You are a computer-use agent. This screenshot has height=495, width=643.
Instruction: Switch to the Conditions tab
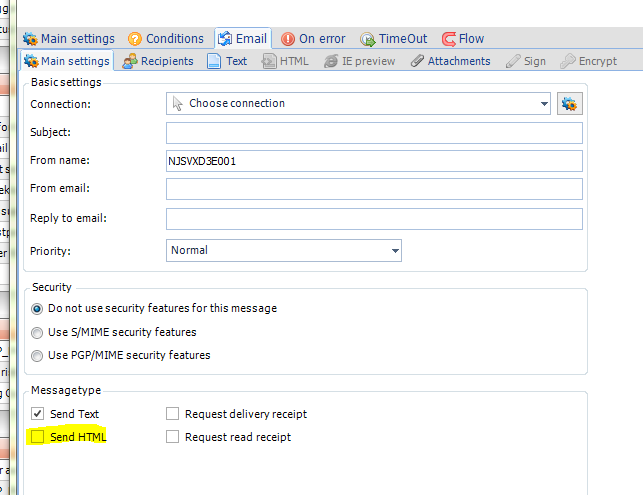tap(165, 39)
